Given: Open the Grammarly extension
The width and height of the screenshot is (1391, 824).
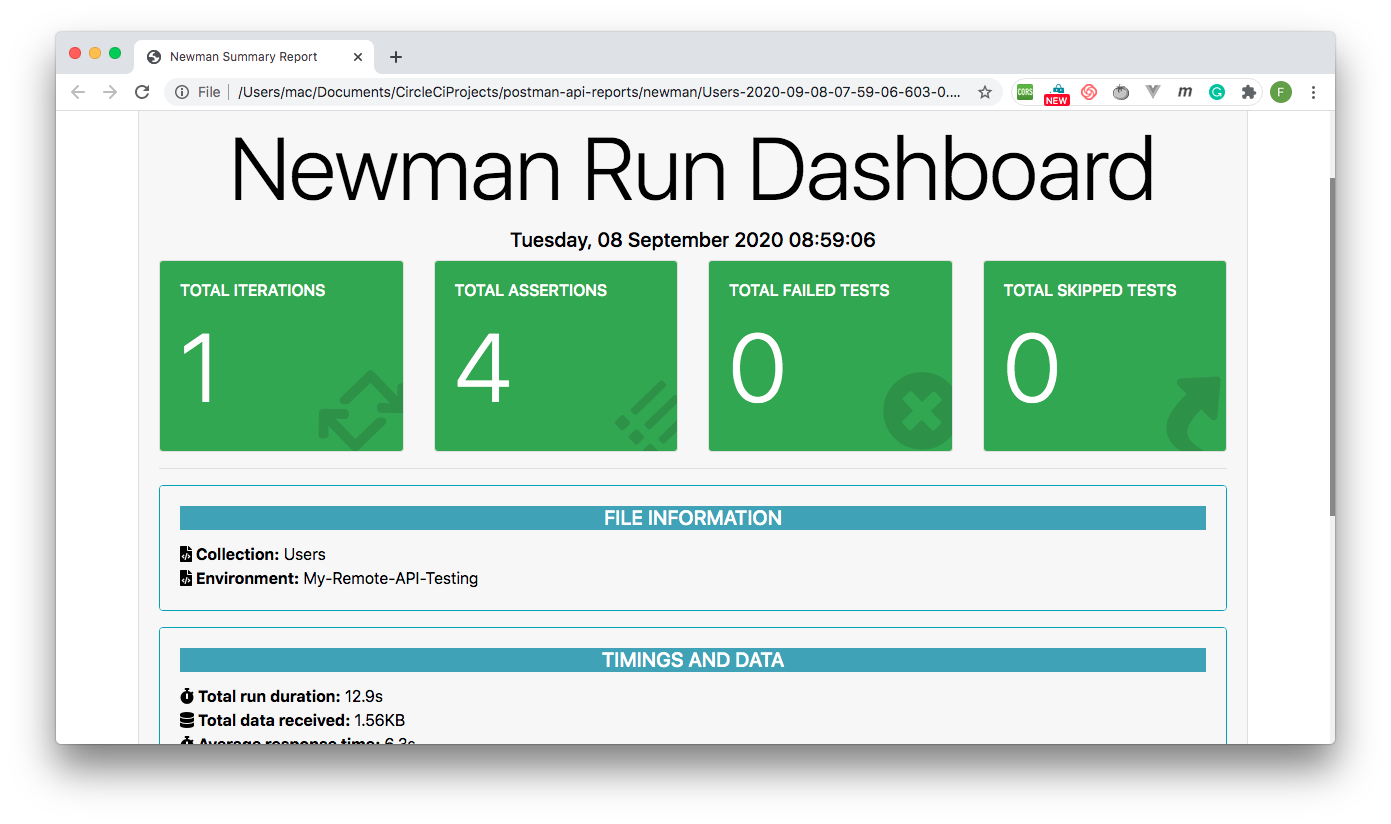Looking at the screenshot, I should coord(1216,91).
